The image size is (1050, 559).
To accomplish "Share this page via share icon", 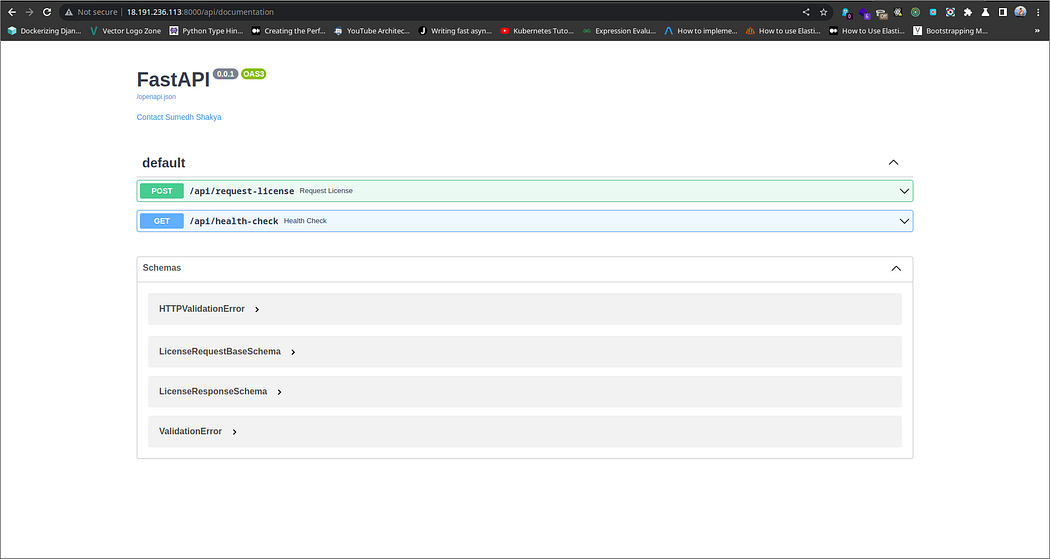I will (806, 12).
